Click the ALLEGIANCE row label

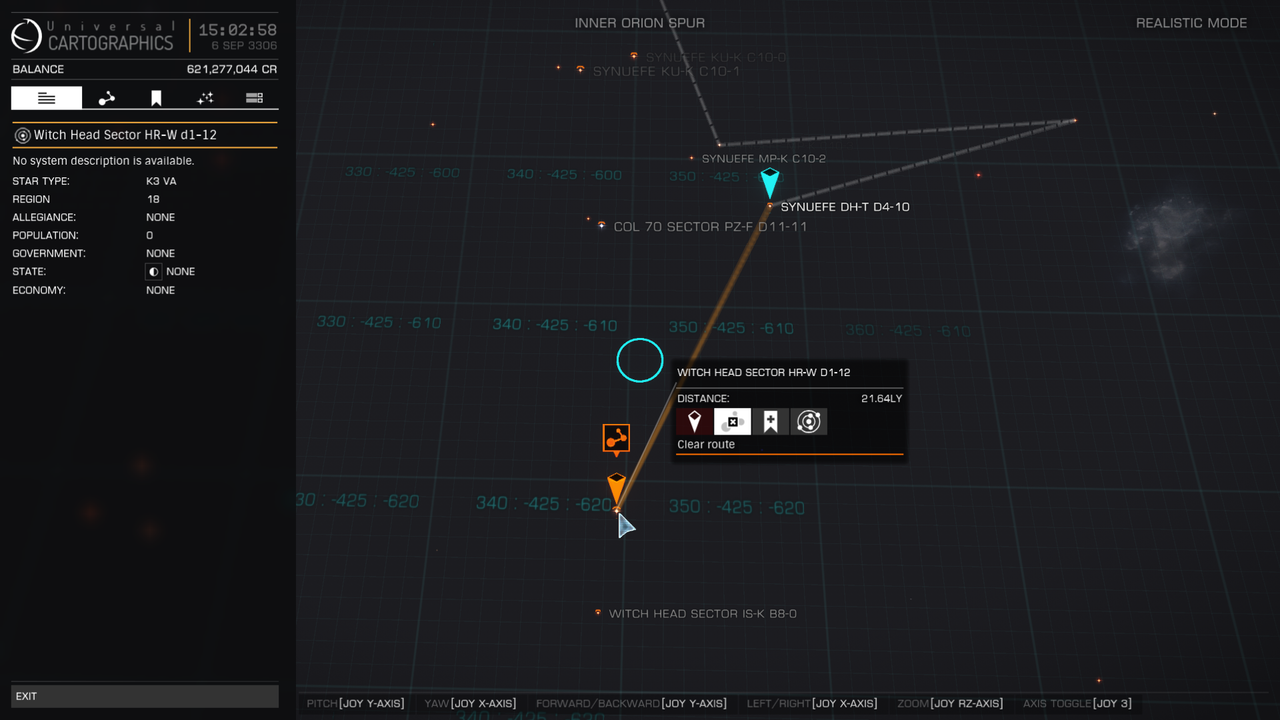coord(44,218)
